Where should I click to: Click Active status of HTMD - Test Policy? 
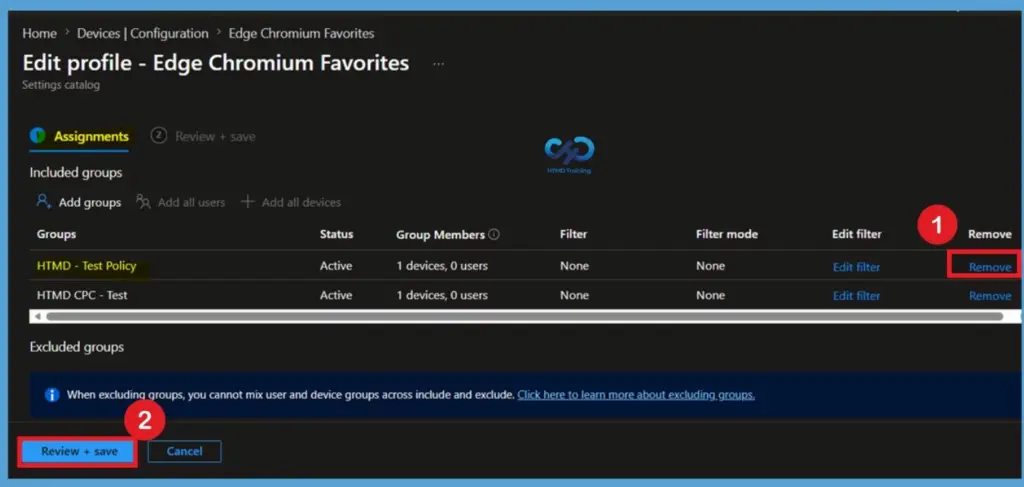pyautogui.click(x=336, y=266)
